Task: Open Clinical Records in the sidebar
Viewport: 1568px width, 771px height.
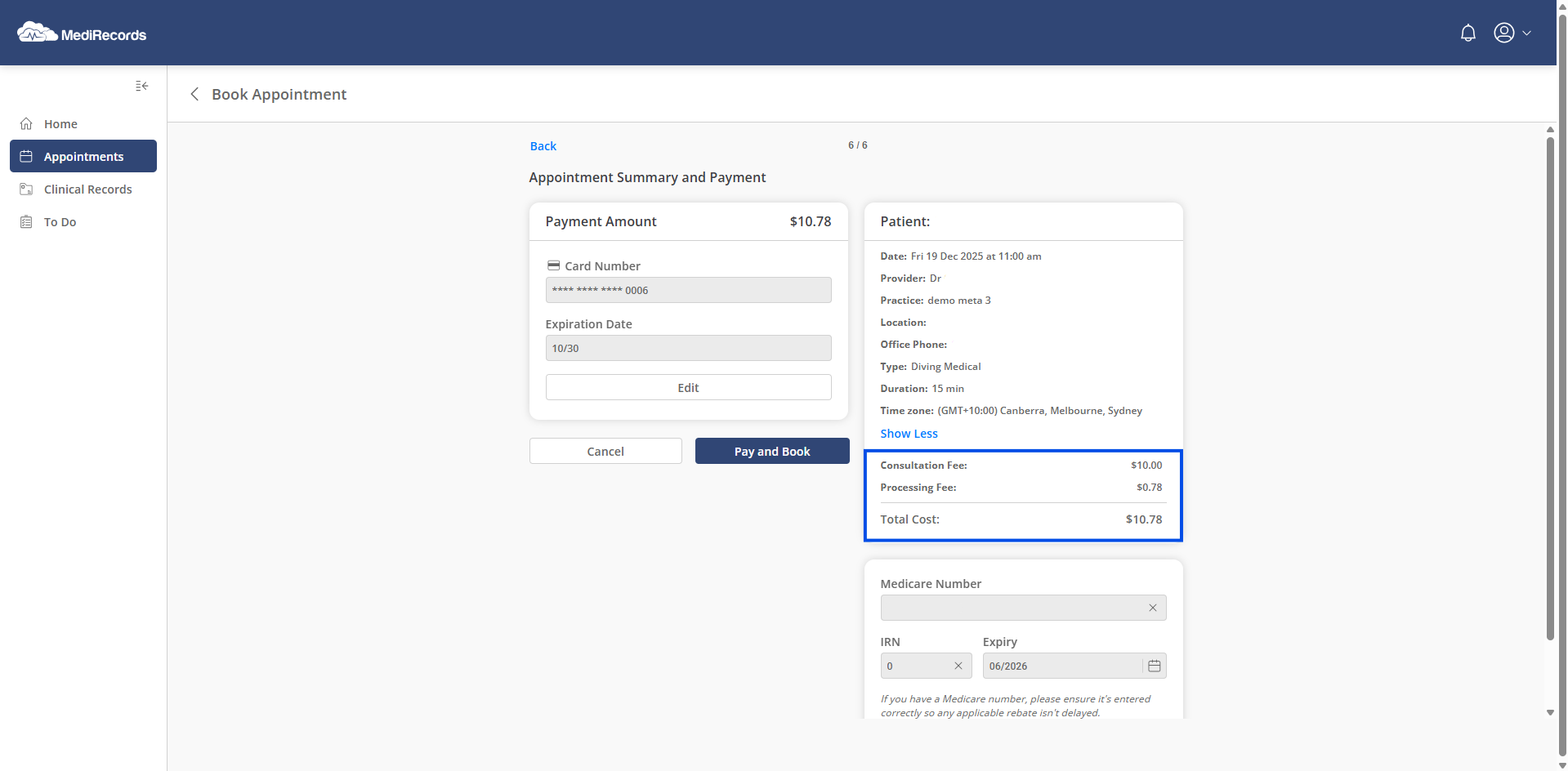Action: pos(83,189)
